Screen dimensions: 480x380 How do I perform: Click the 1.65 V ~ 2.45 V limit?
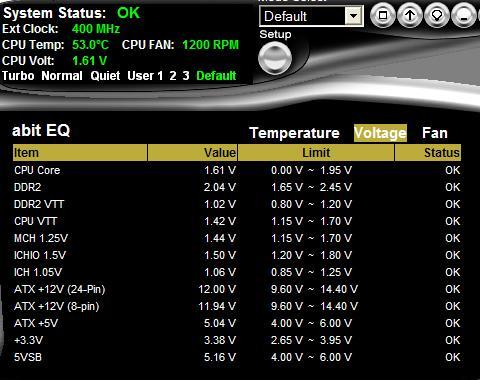tap(311, 187)
